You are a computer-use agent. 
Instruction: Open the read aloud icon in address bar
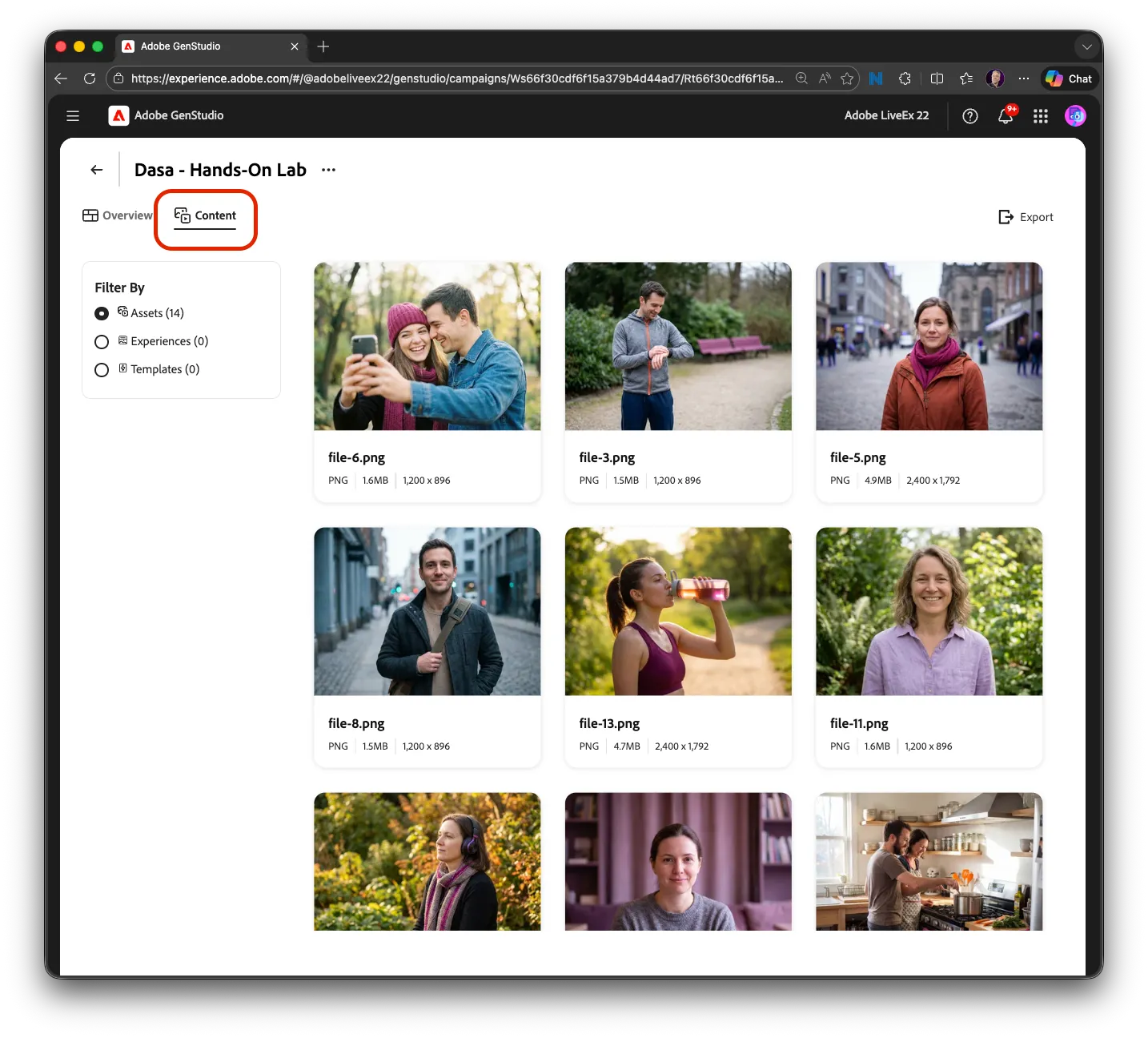tap(825, 78)
